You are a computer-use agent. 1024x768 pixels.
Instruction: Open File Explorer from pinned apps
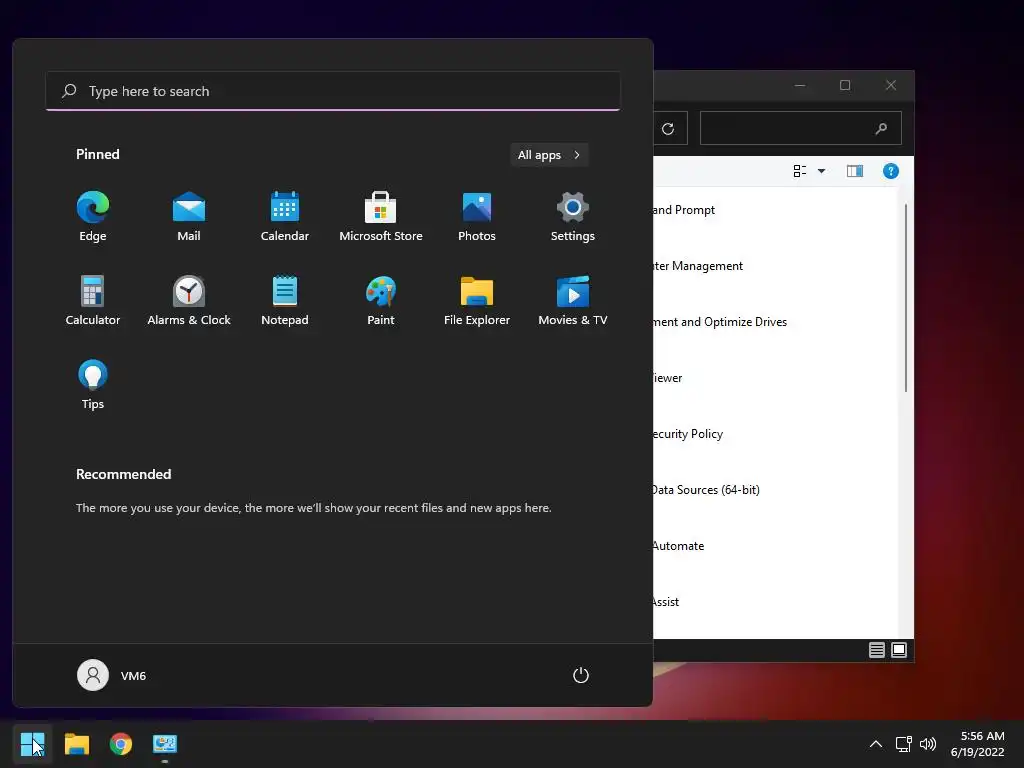click(477, 300)
